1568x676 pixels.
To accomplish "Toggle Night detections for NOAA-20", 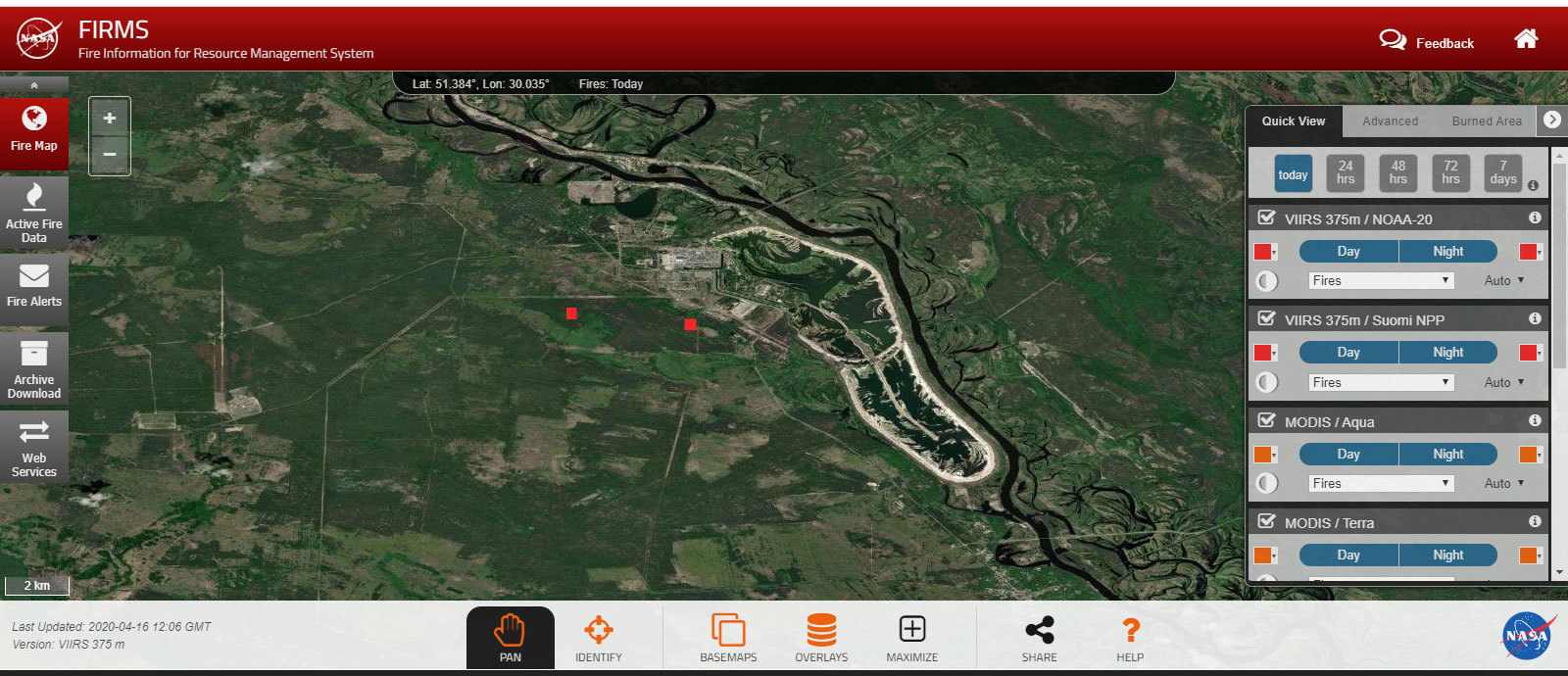I will 1448,252.
